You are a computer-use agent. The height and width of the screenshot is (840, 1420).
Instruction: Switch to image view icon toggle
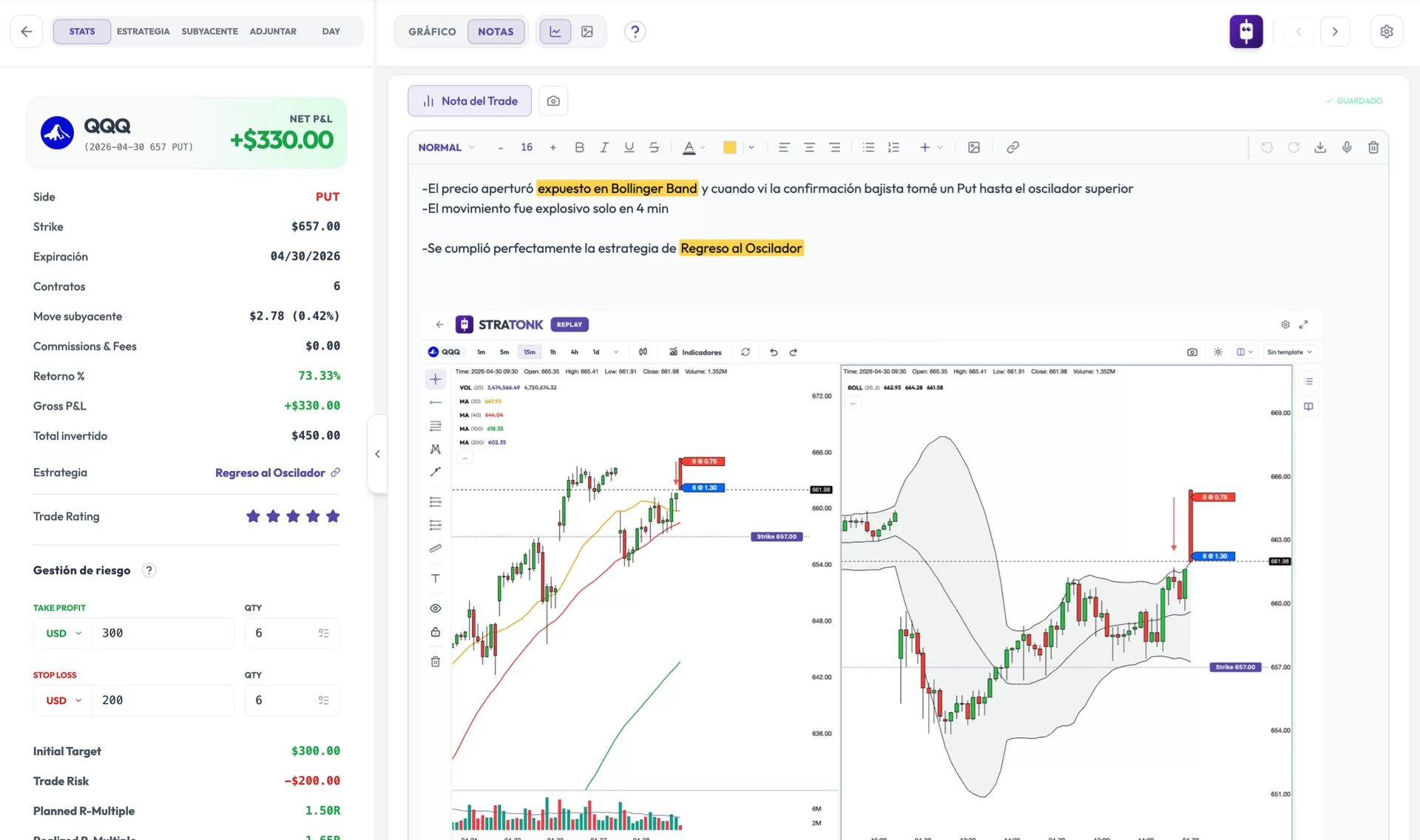pos(587,31)
